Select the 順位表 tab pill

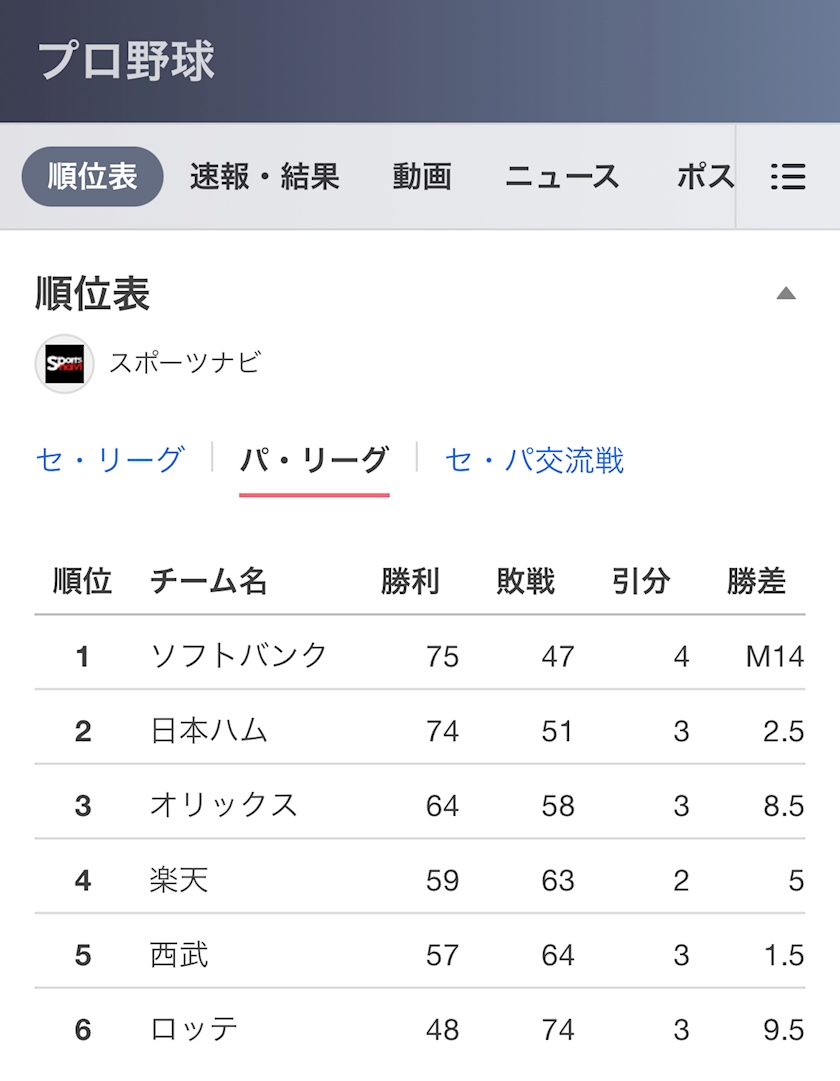92,176
